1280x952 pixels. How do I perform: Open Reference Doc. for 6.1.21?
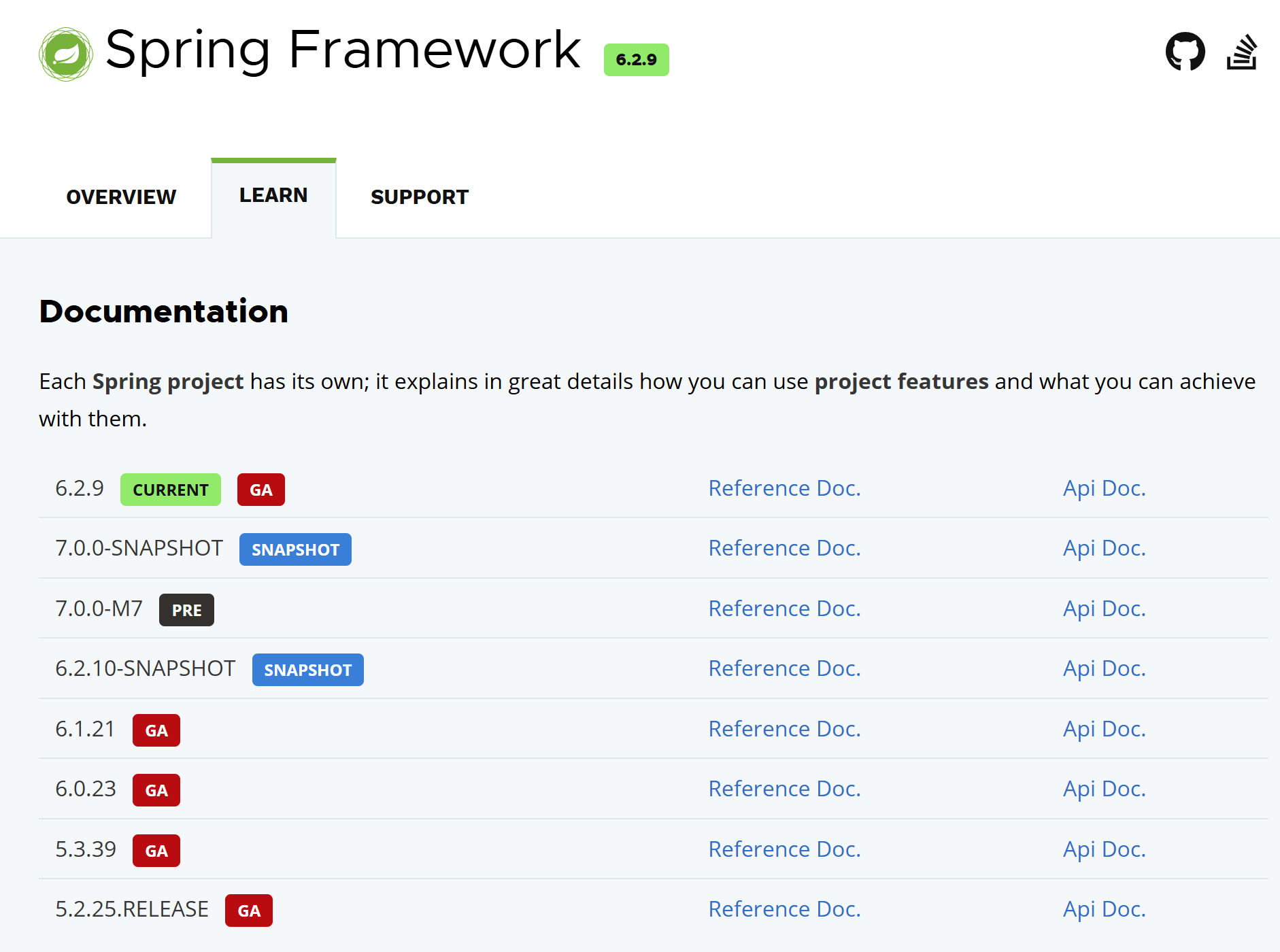(785, 729)
